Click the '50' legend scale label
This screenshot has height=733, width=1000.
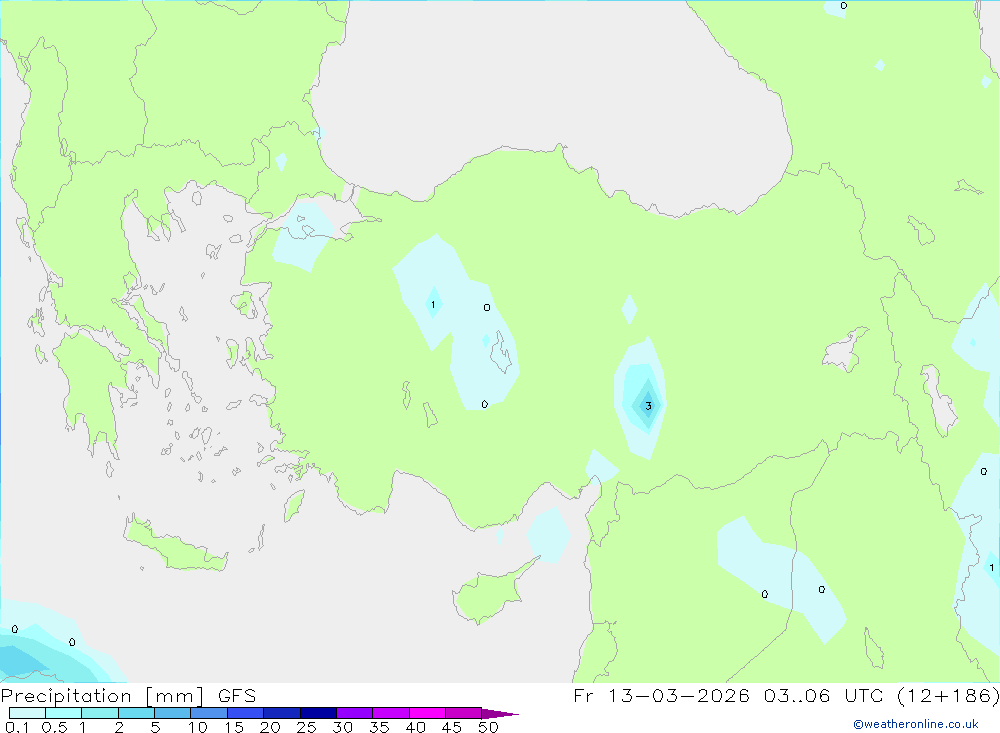click(488, 727)
